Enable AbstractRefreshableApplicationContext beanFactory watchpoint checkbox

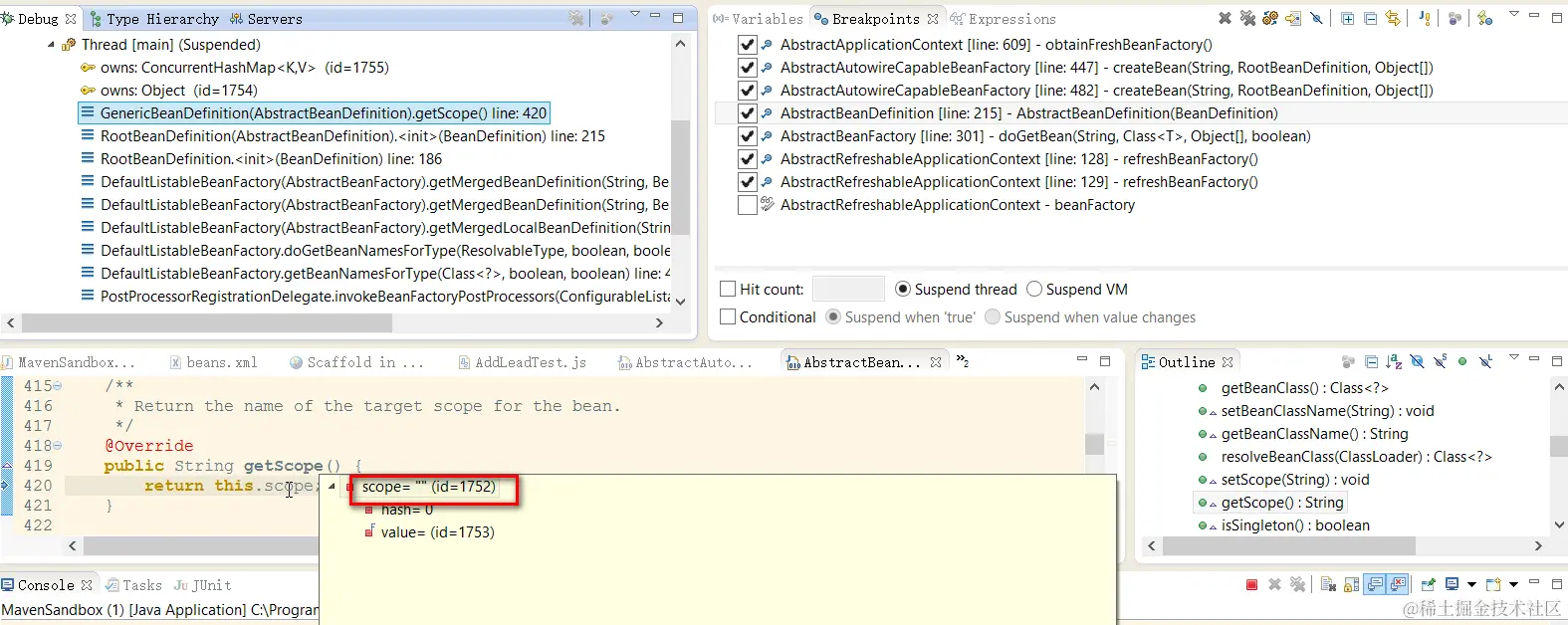tap(747, 205)
